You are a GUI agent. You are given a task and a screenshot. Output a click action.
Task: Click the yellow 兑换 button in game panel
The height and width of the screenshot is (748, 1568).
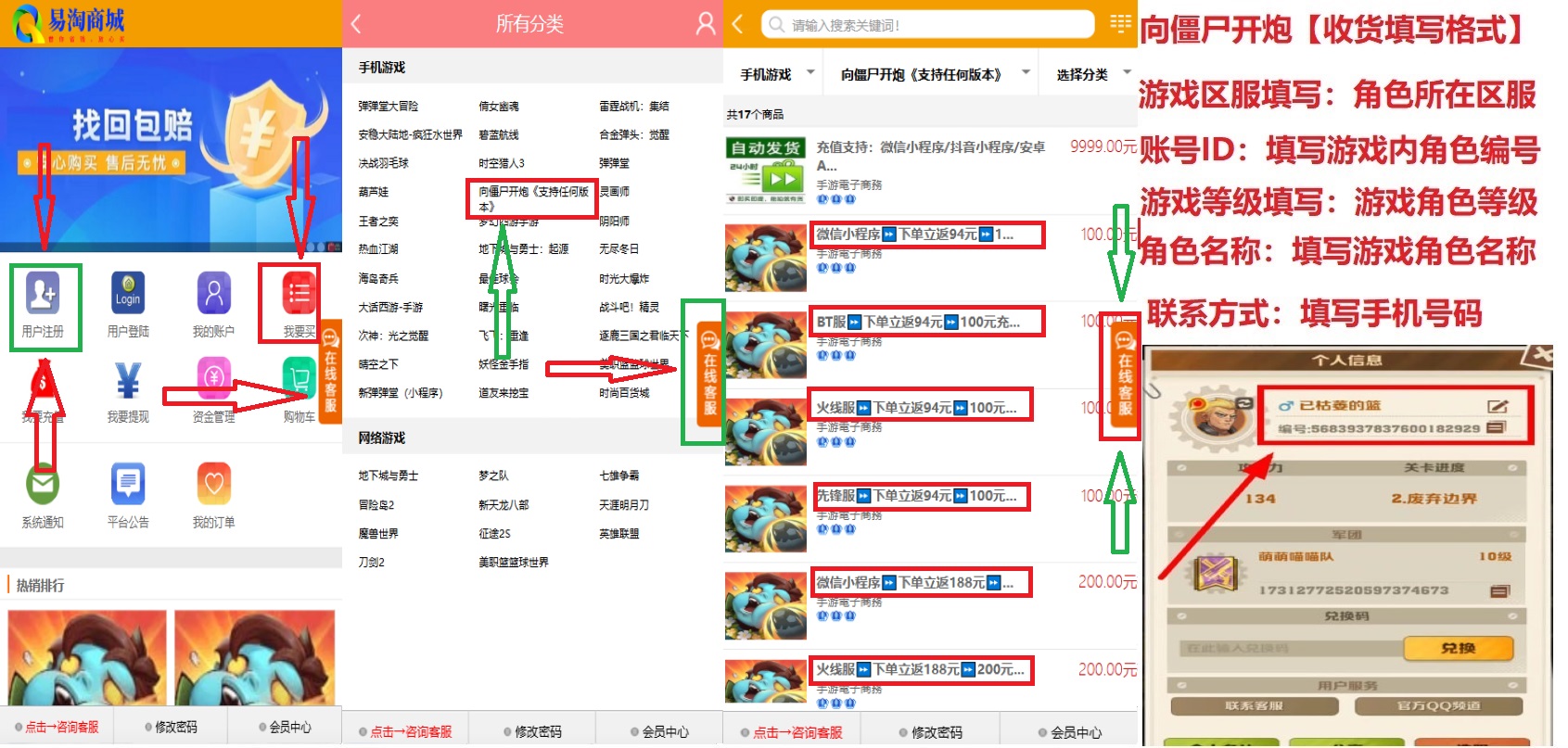pos(1458,648)
